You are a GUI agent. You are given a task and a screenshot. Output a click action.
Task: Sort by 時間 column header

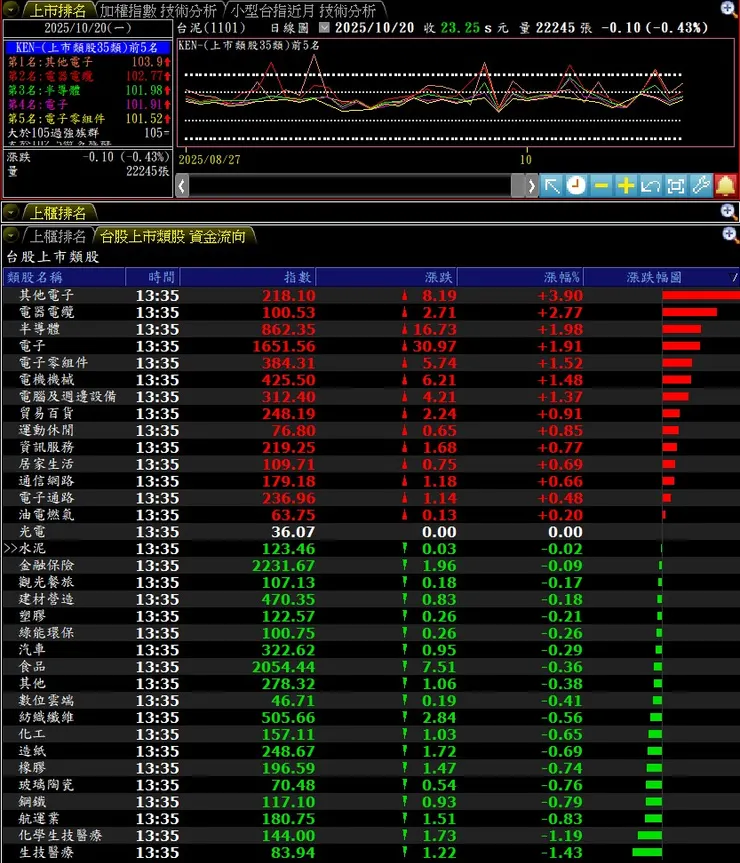152,277
